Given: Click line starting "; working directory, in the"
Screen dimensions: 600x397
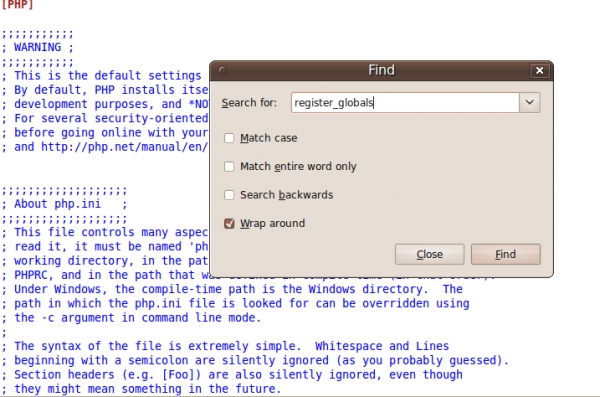Looking at the screenshot, I should tap(104, 261).
